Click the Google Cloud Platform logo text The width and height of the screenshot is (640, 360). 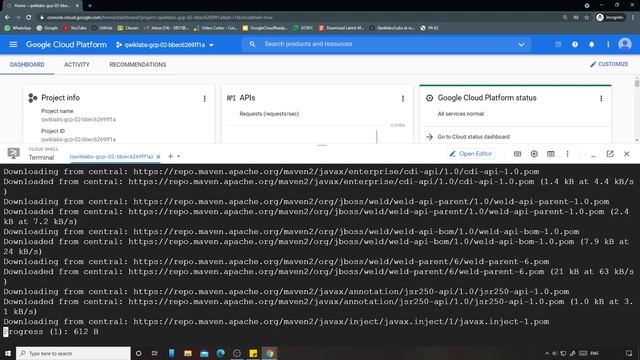coord(66,44)
